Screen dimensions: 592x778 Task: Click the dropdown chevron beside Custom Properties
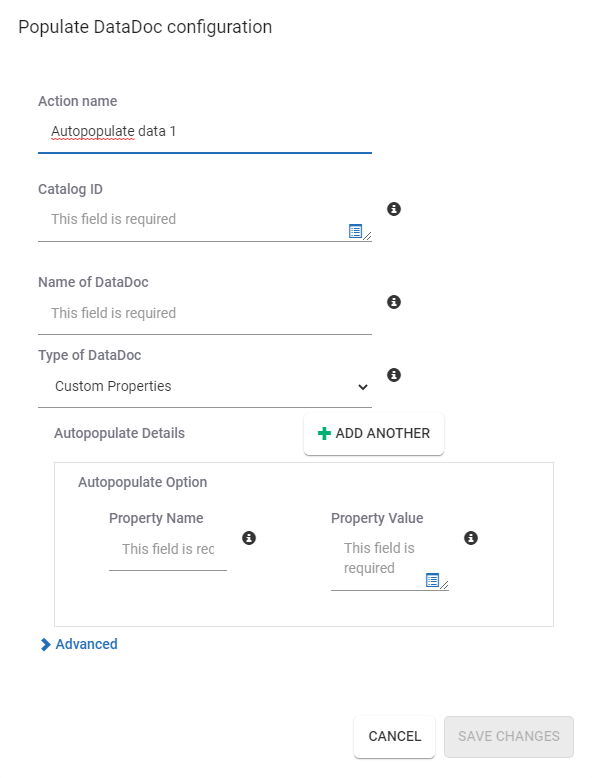point(363,387)
